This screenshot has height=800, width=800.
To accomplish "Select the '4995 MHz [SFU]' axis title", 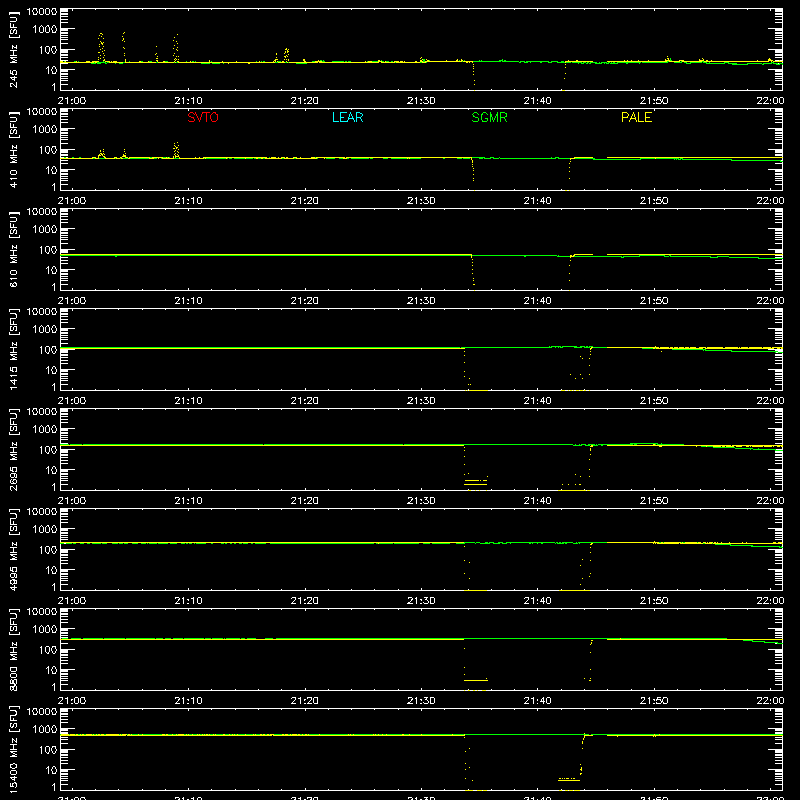I will coord(14,549).
